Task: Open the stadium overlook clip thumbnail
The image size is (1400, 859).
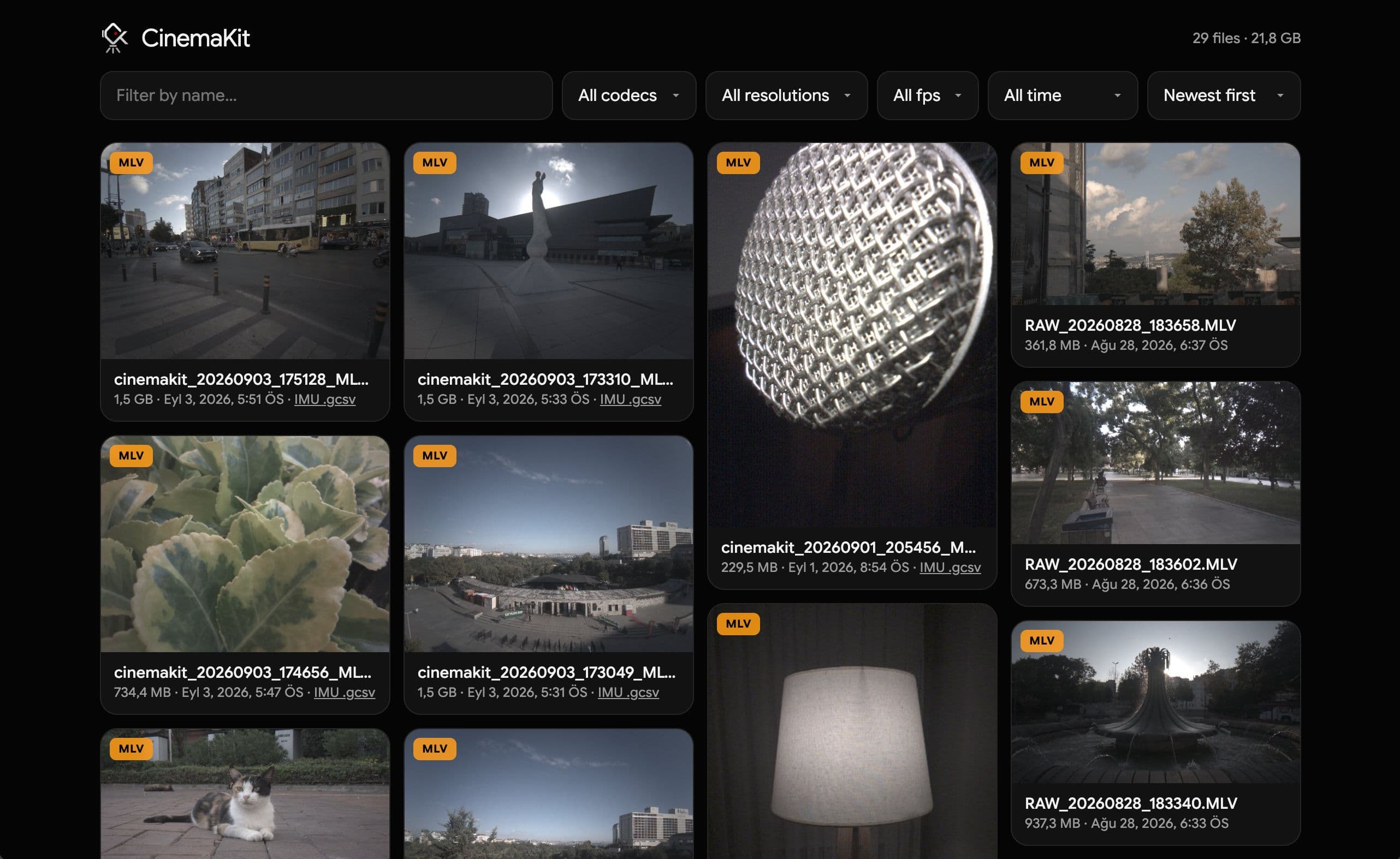Action: [549, 544]
